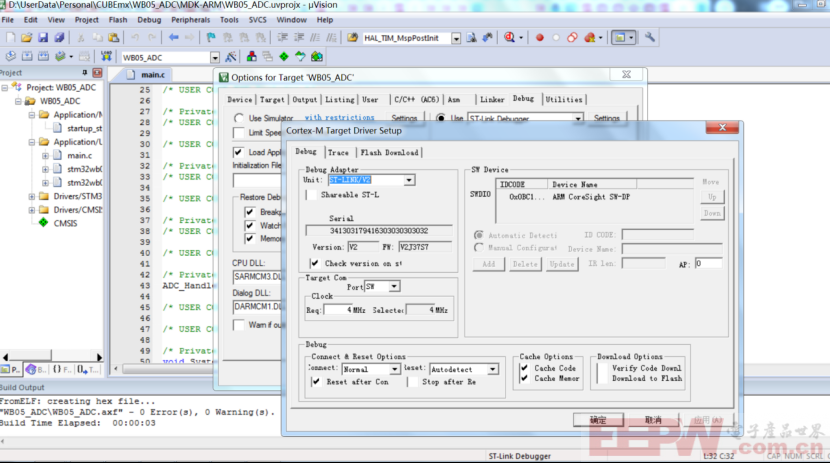This screenshot has height=463, width=830.
Task: Click the kill all breakpoints icon
Action: coord(590,38)
